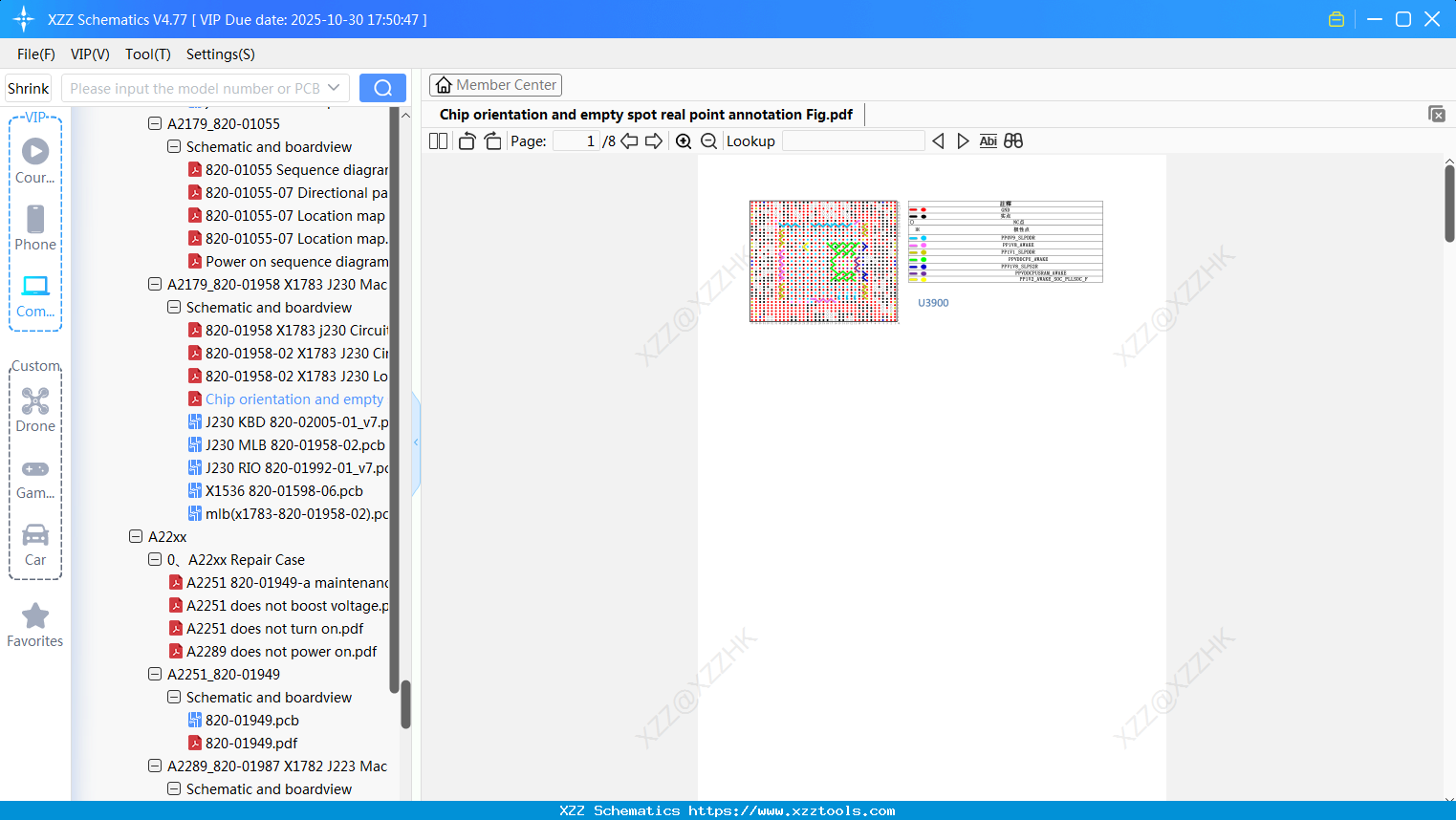Image resolution: width=1456 pixels, height=820 pixels.
Task: Click the page number field
Action: [x=576, y=140]
